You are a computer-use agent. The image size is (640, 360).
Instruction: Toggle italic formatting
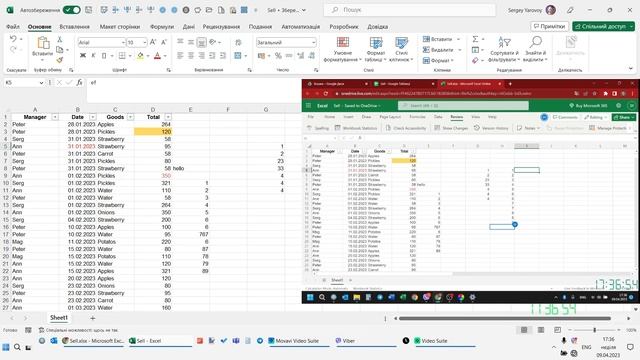[93, 56]
